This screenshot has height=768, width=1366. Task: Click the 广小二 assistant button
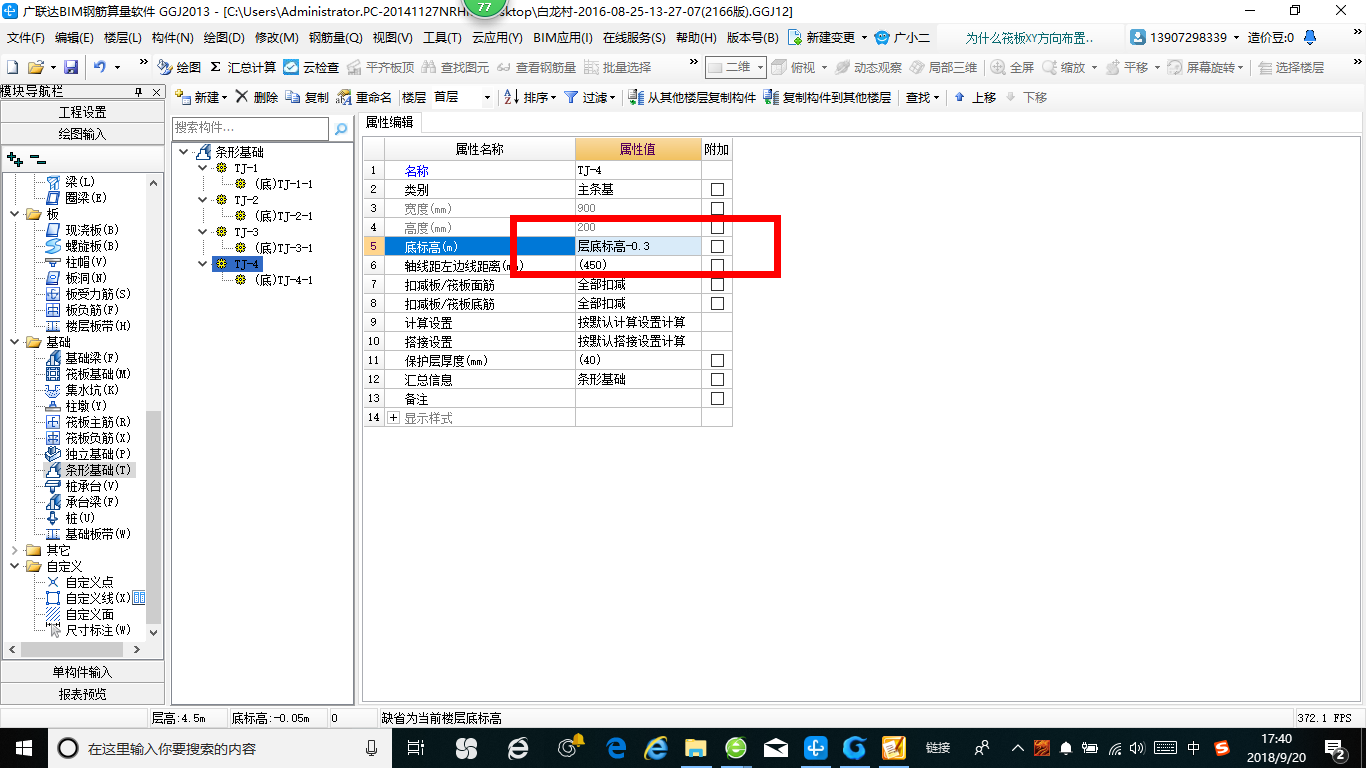[902, 38]
